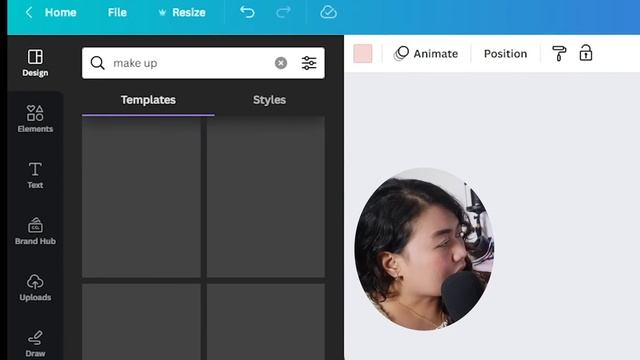Select the oval-framed photo on canvas
Viewport: 640px width, 360px height.
(x=424, y=249)
